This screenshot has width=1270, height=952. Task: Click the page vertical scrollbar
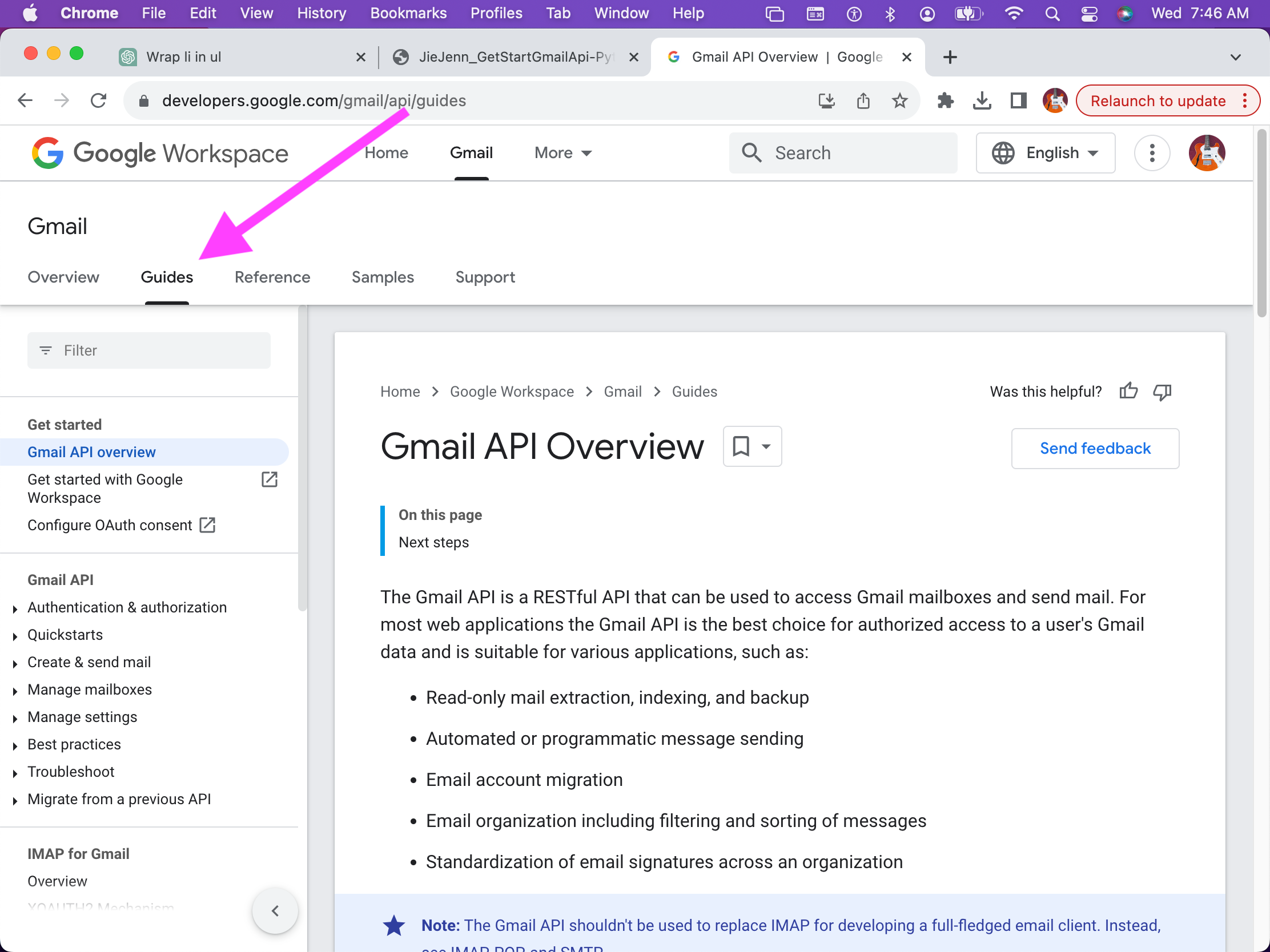tap(1262, 224)
